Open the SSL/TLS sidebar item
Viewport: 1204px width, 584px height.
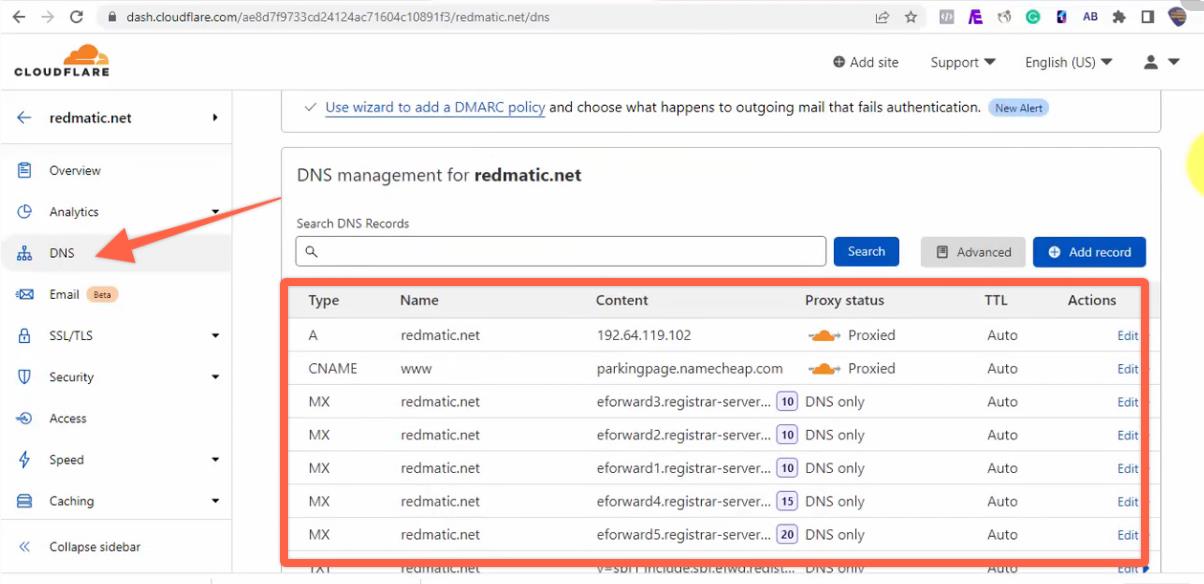coord(116,336)
